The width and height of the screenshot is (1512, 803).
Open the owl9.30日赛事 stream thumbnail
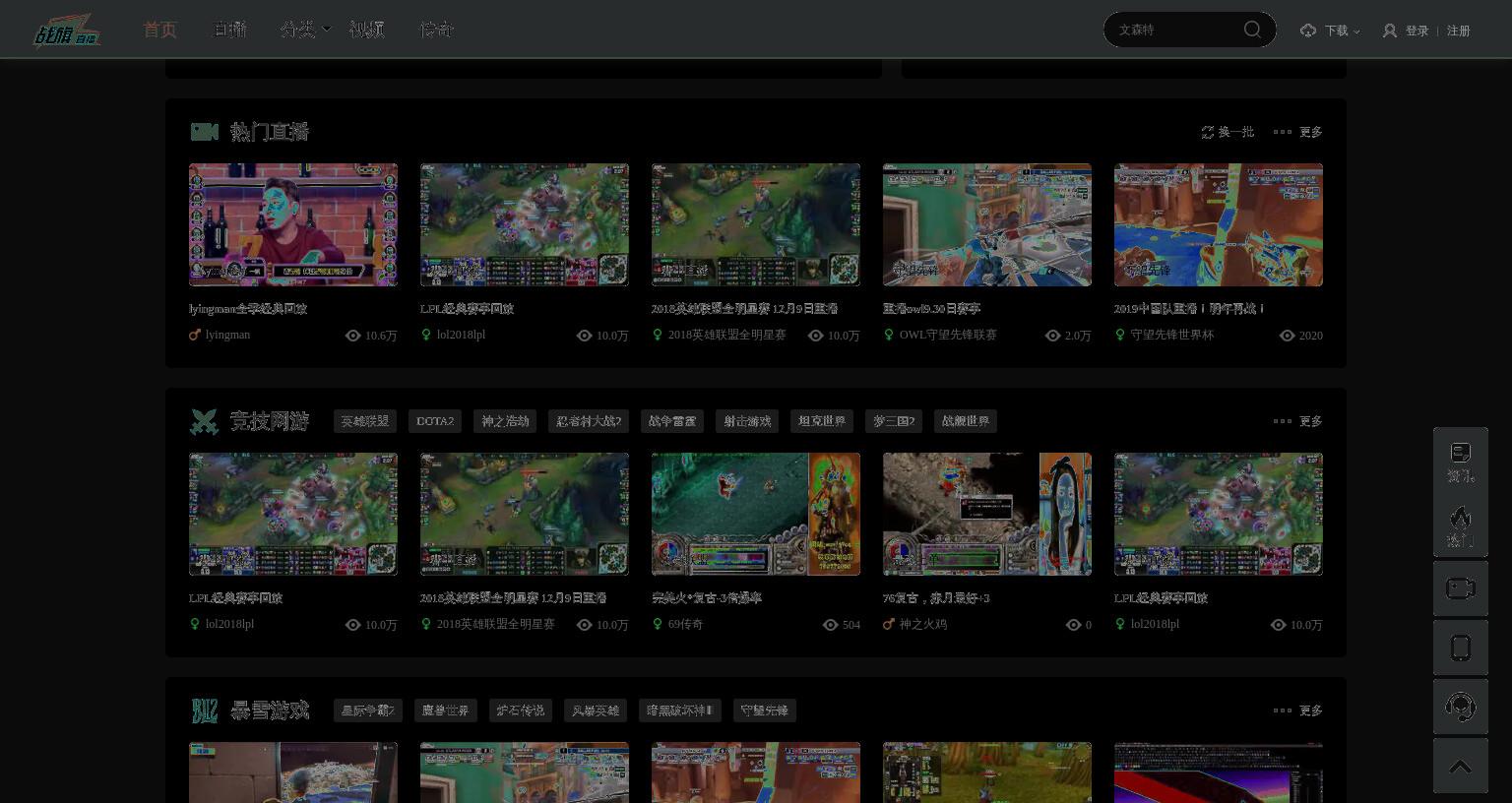click(987, 225)
